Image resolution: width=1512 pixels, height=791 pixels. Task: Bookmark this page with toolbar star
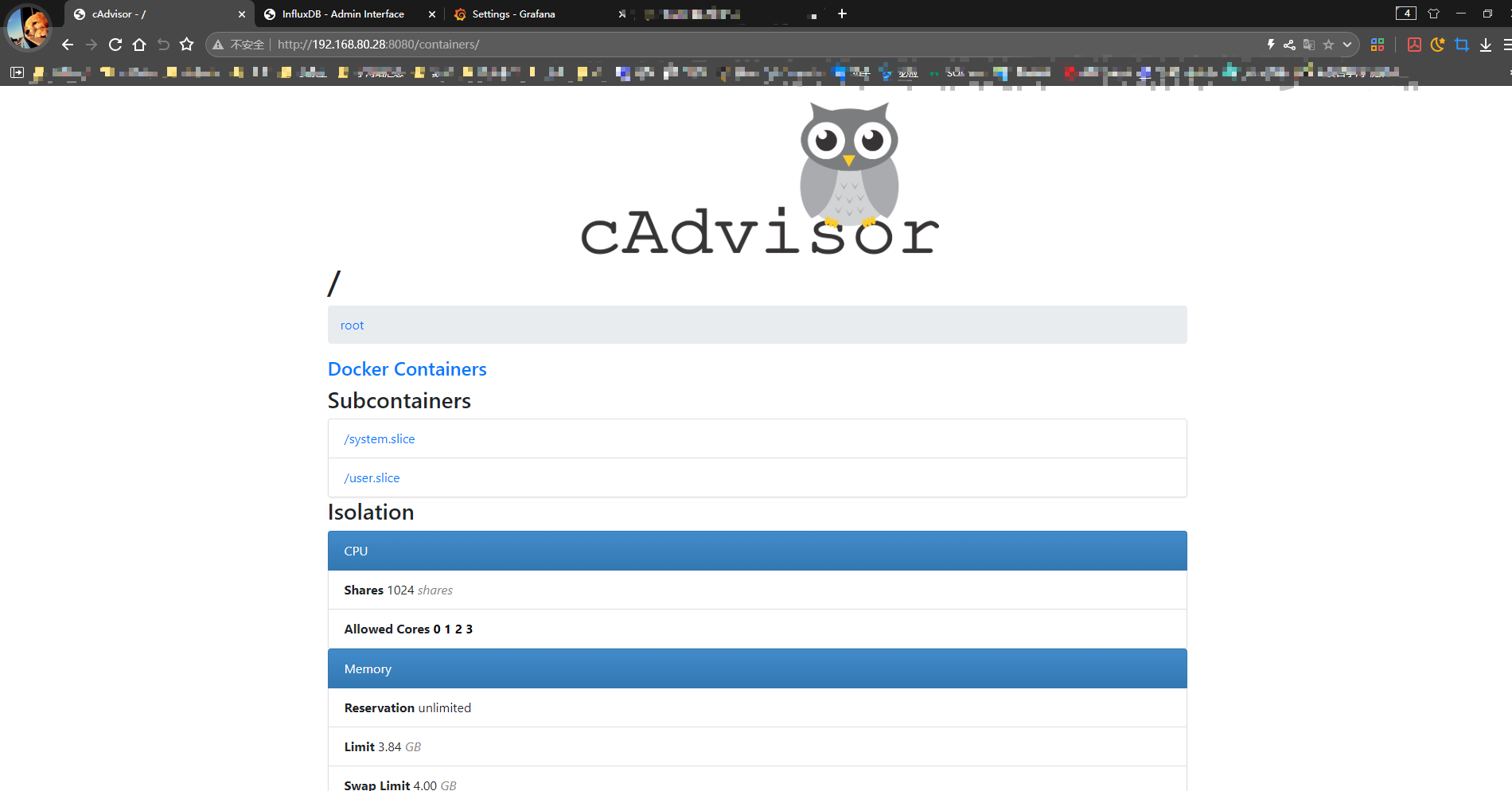pos(186,45)
